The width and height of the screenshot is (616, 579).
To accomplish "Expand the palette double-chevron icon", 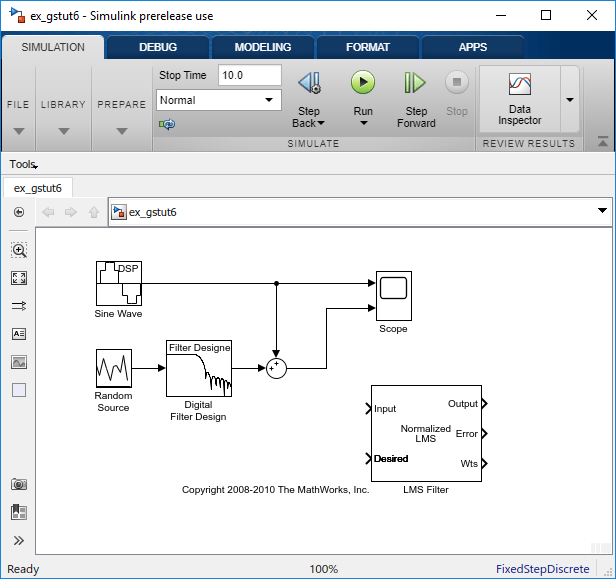I will tap(19, 541).
